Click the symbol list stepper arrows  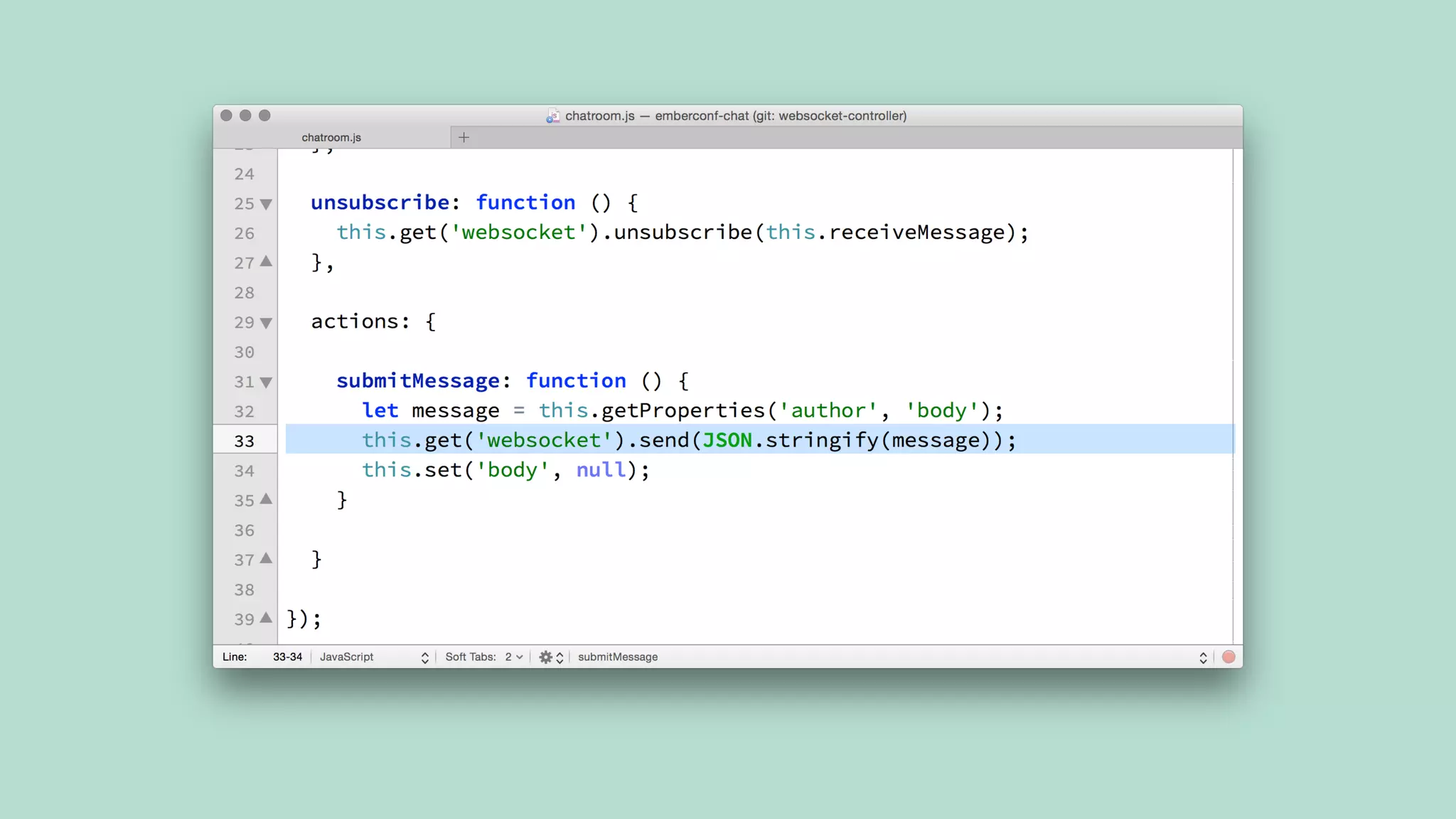(x=1203, y=657)
